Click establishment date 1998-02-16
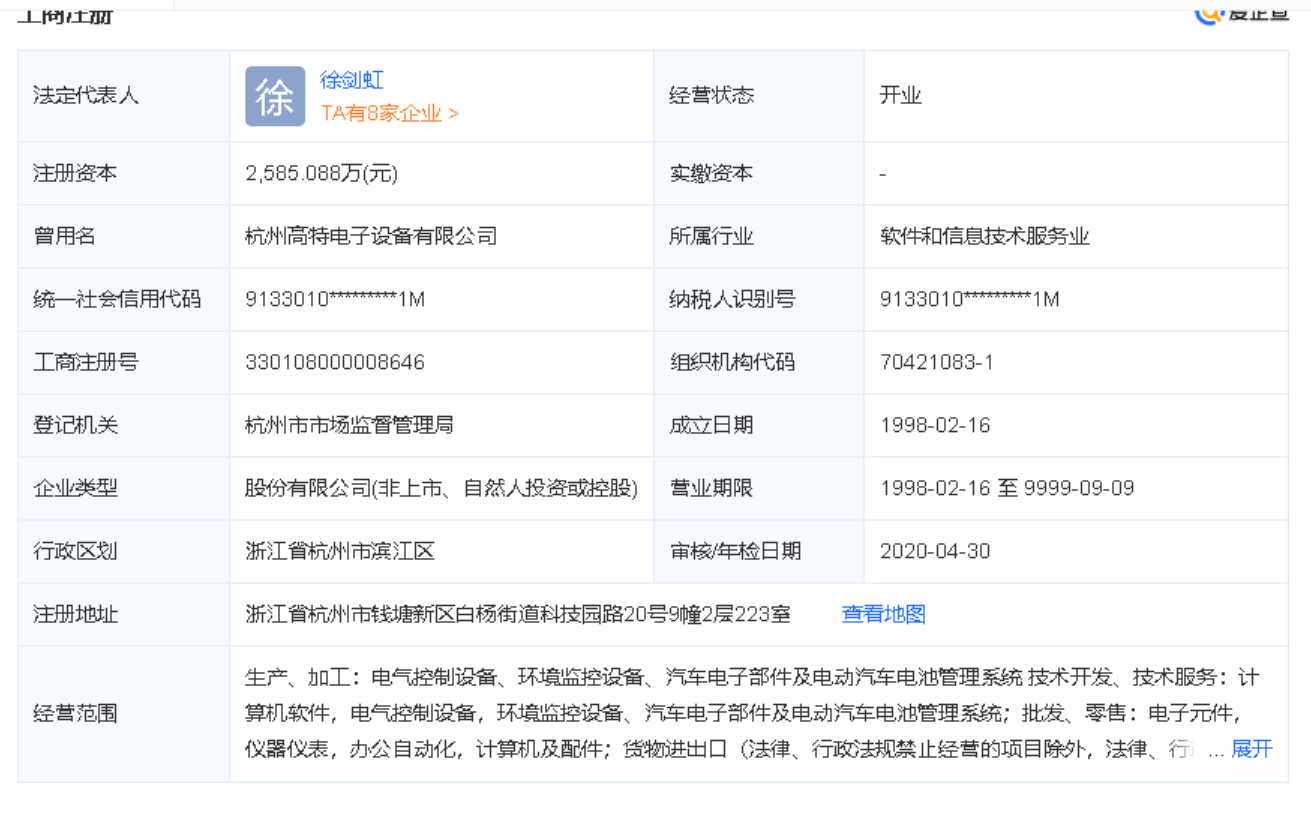Viewport: 1311px width, 821px height. pos(935,425)
